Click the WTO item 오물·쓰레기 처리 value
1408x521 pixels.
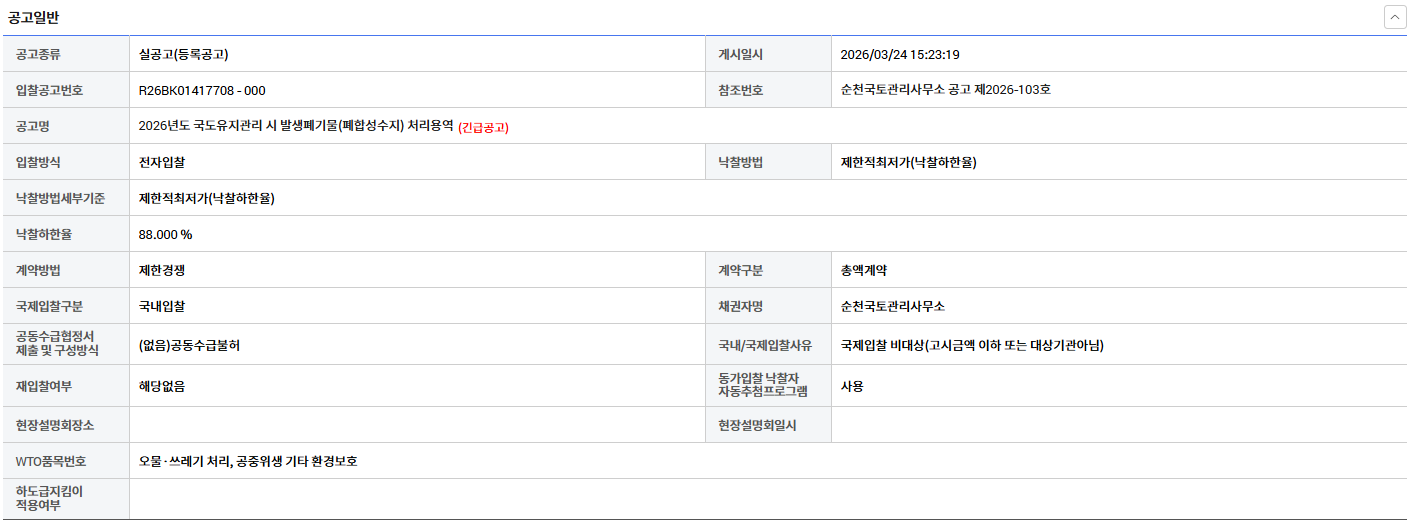click(x=248, y=461)
